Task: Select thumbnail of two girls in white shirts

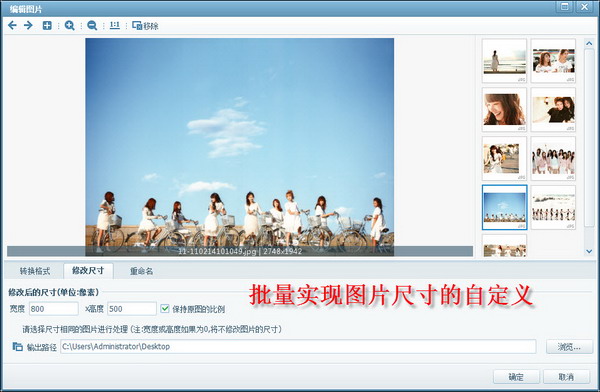Action: coord(553,60)
